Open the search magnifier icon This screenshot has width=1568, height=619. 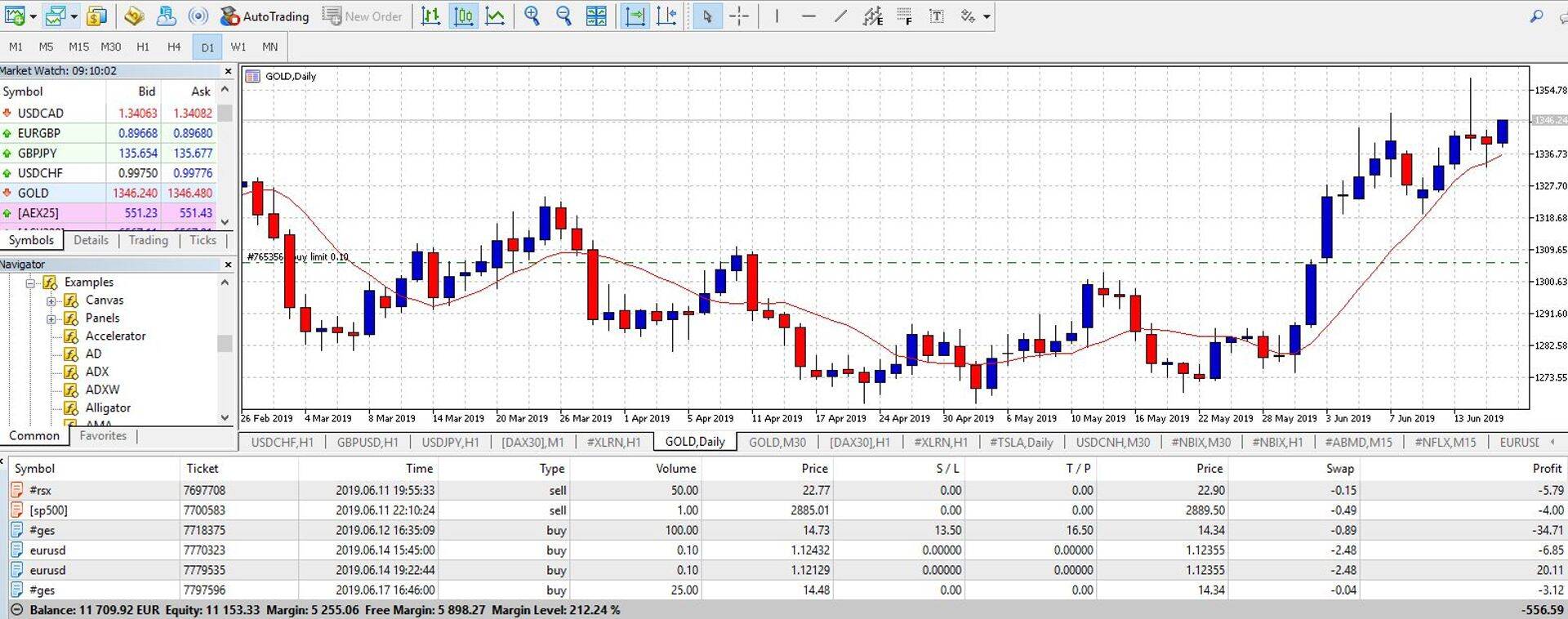coord(1536,16)
